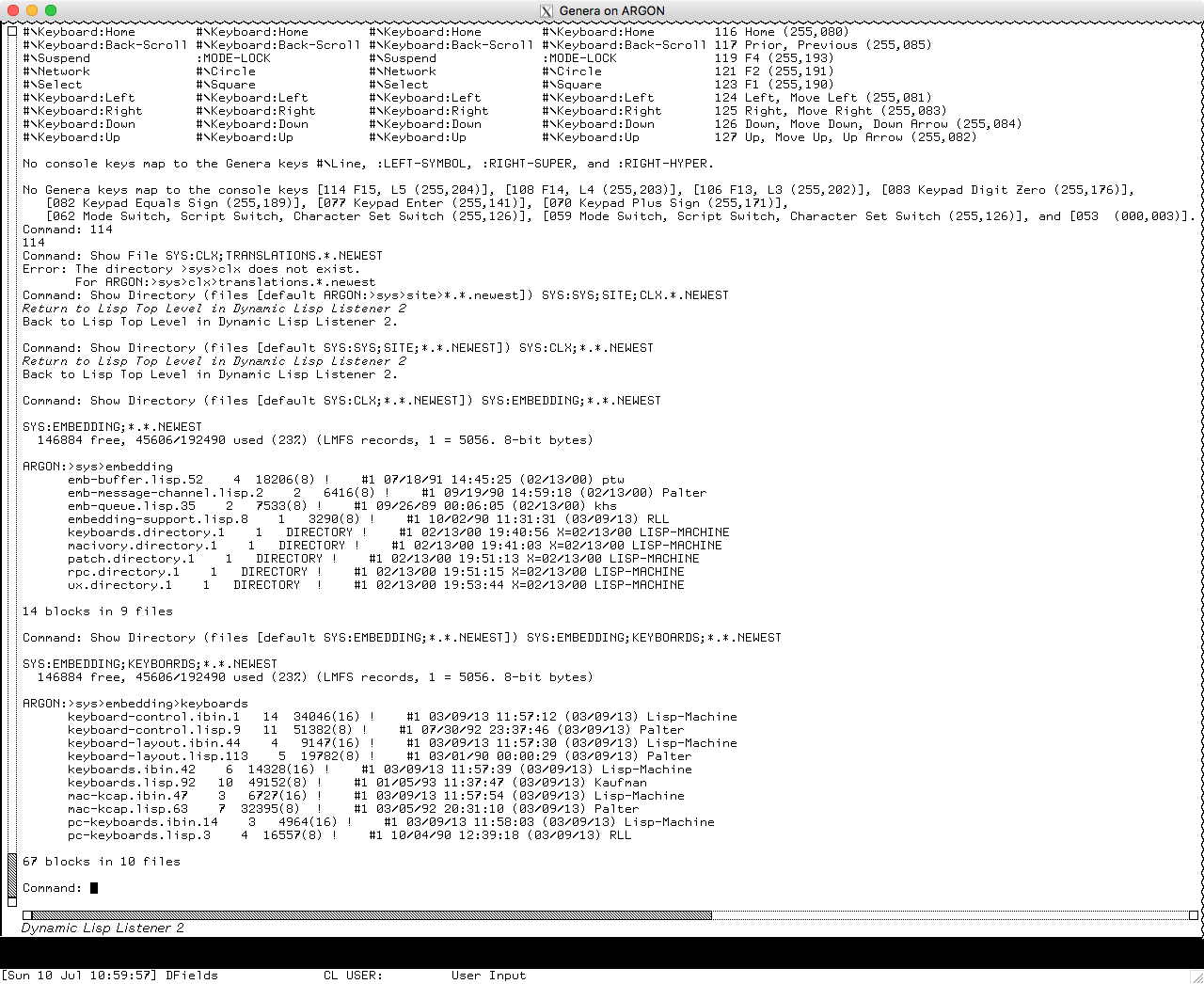
Task: Click the ARGON:>sys>embedding>keyboards pathname
Action: pyautogui.click(x=135, y=704)
